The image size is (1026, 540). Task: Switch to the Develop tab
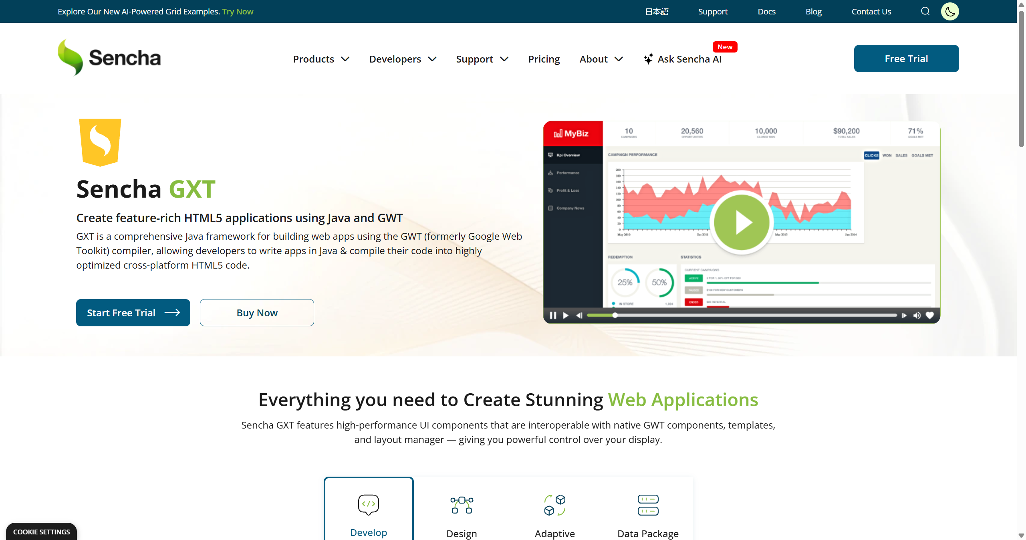(368, 510)
